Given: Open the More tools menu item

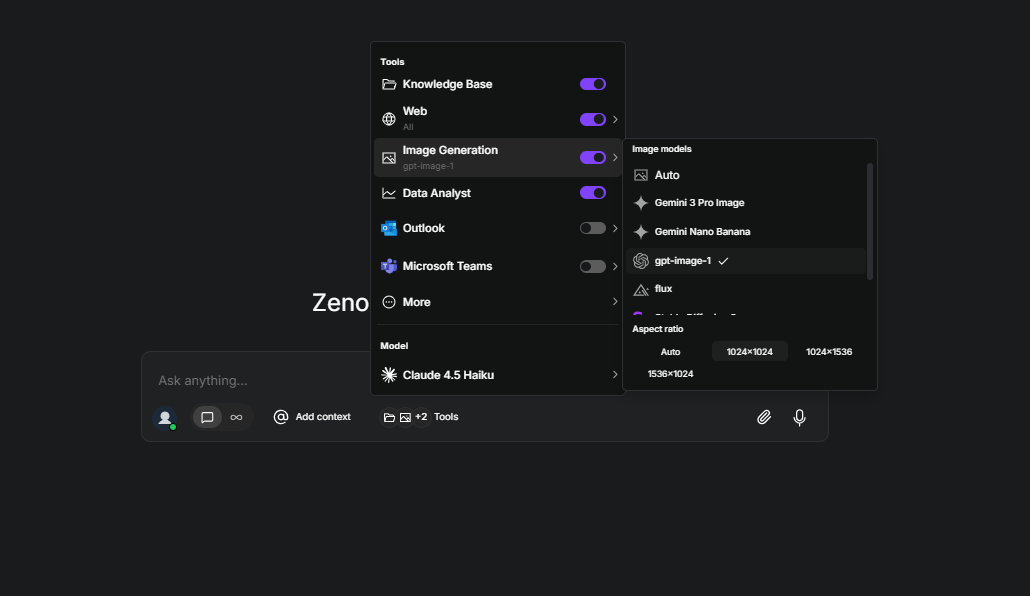Looking at the screenshot, I should pyautogui.click(x=498, y=302).
